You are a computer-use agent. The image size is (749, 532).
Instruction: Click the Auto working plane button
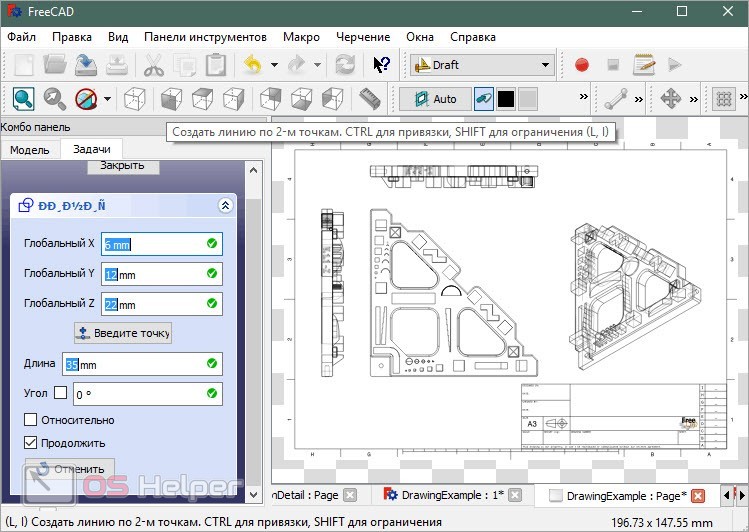point(435,99)
